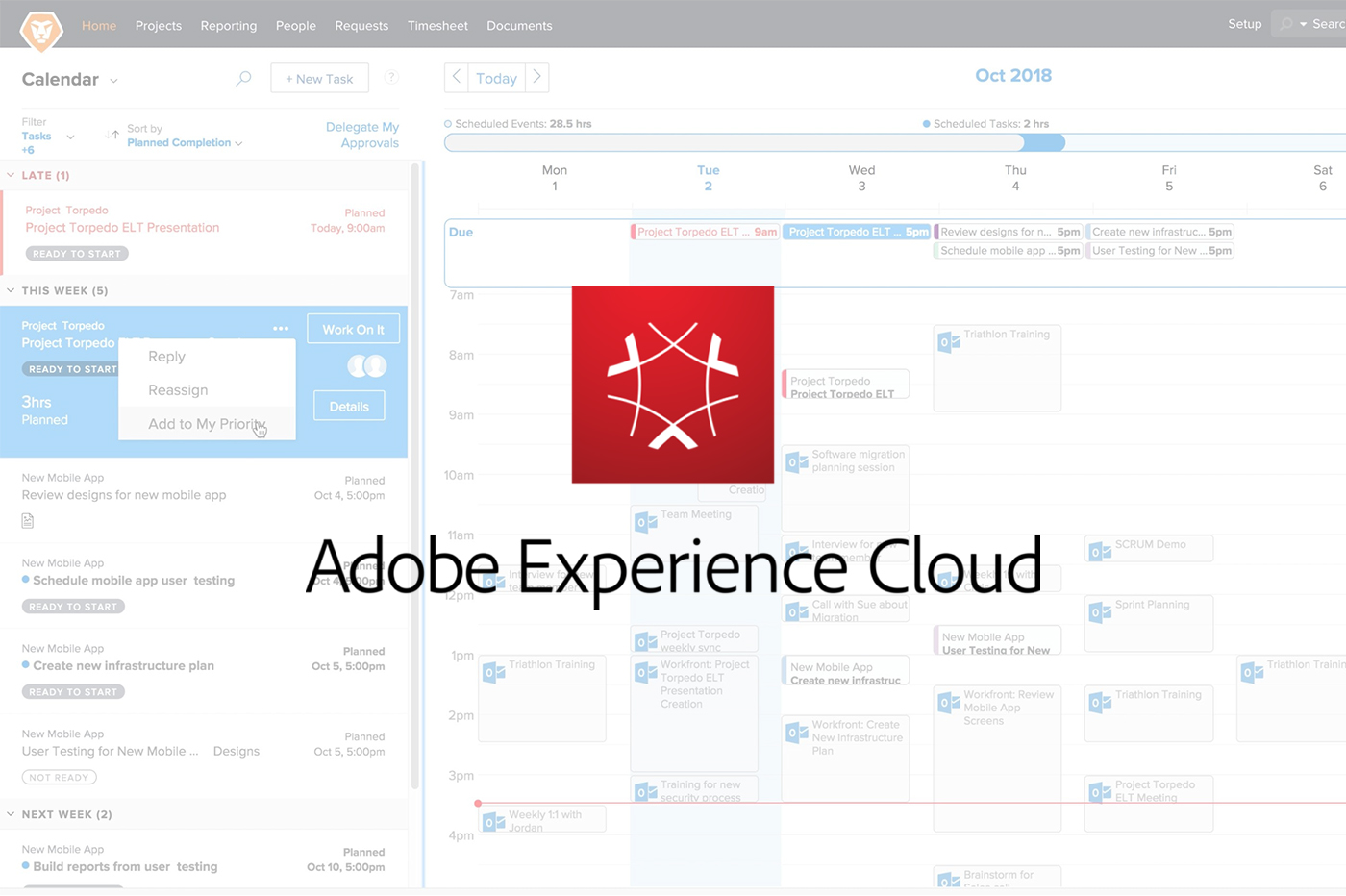Image resolution: width=1346 pixels, height=896 pixels.
Task: Open the Home tab
Action: click(x=99, y=26)
